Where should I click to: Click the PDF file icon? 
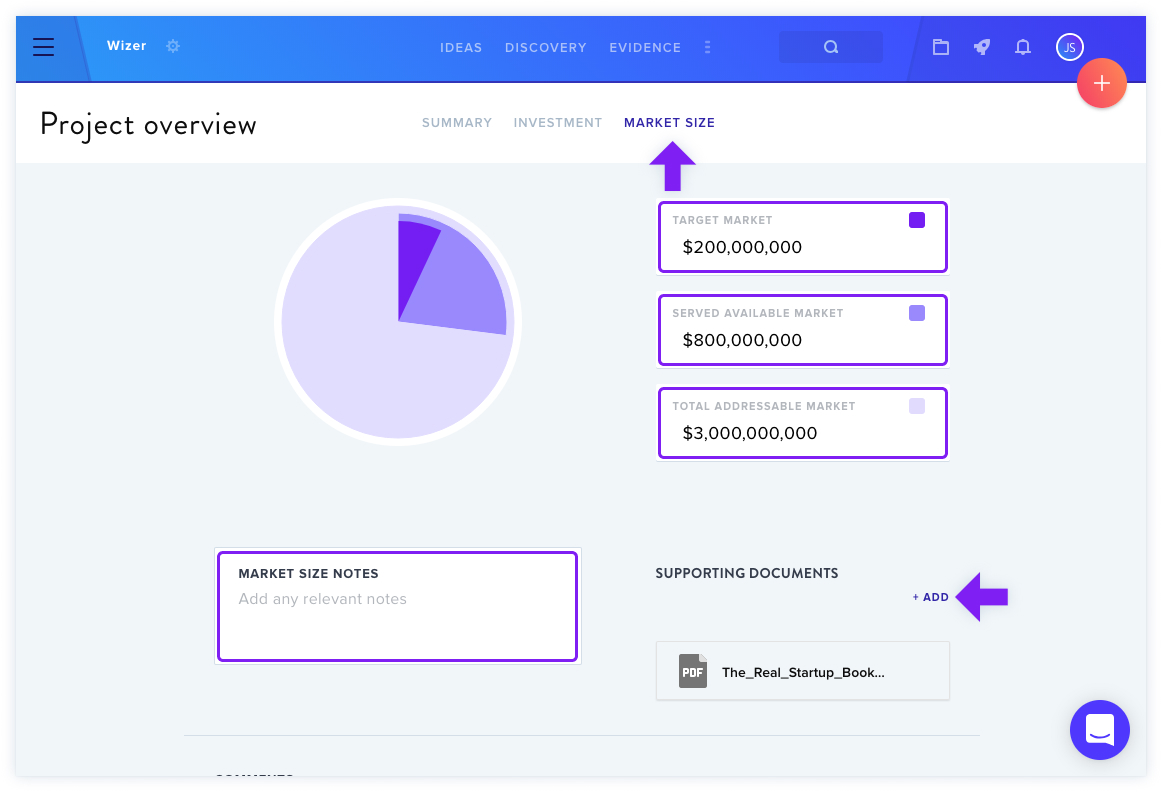(693, 671)
